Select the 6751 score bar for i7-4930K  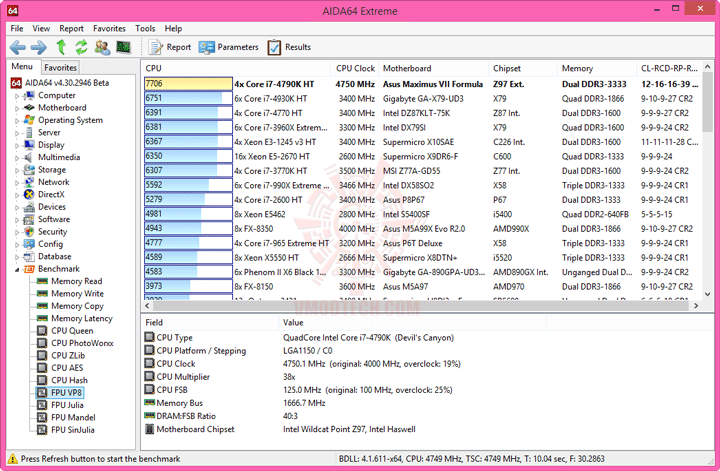[188, 98]
